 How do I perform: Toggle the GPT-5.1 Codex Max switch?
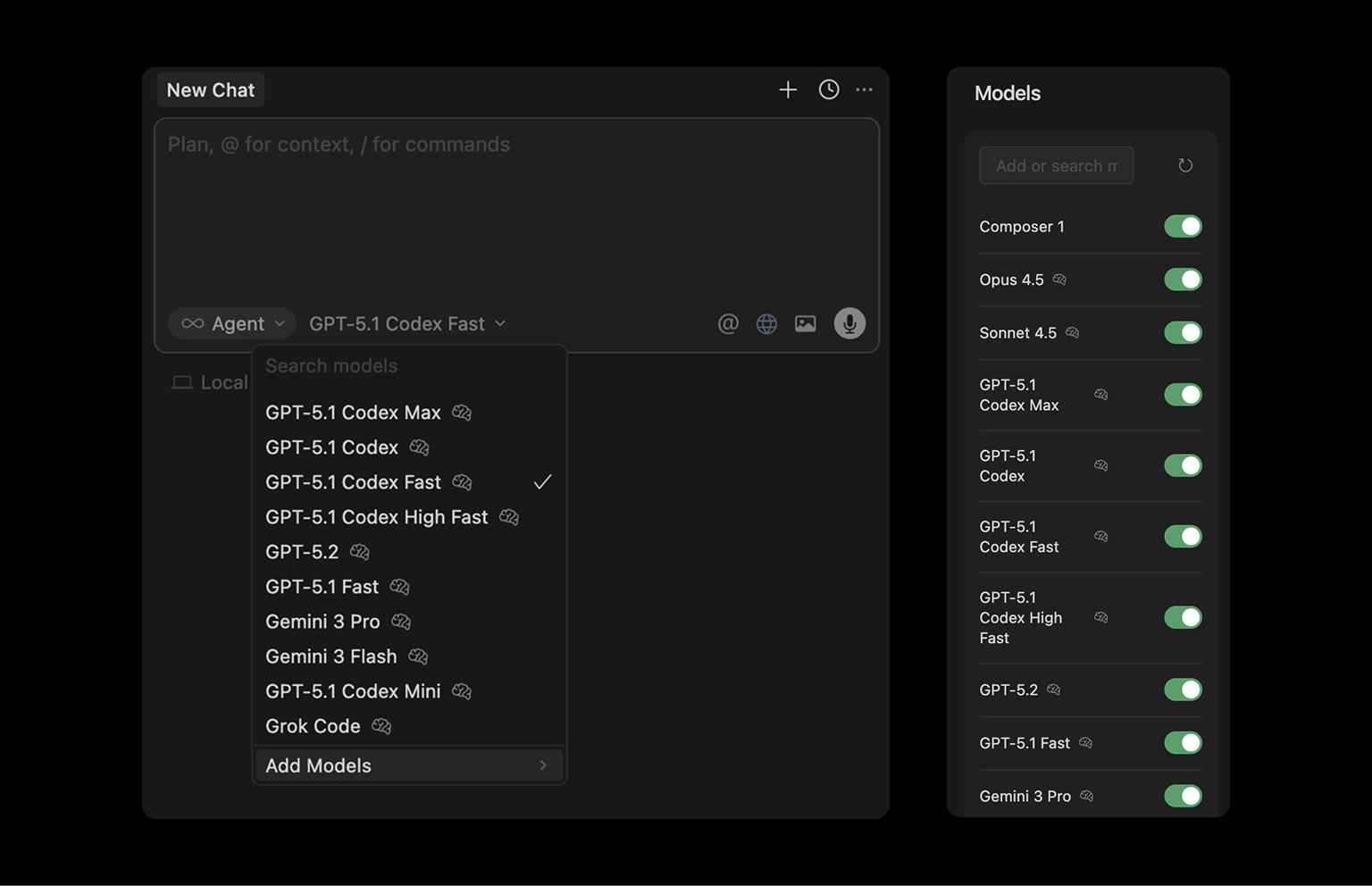pyautogui.click(x=1183, y=395)
